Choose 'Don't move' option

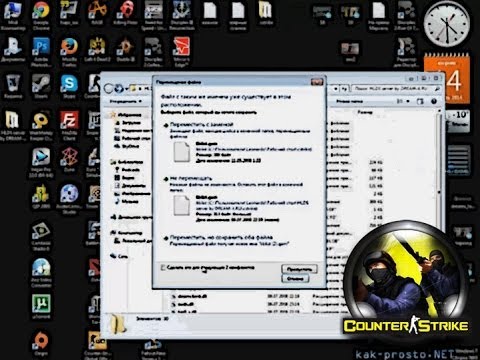coord(191,178)
